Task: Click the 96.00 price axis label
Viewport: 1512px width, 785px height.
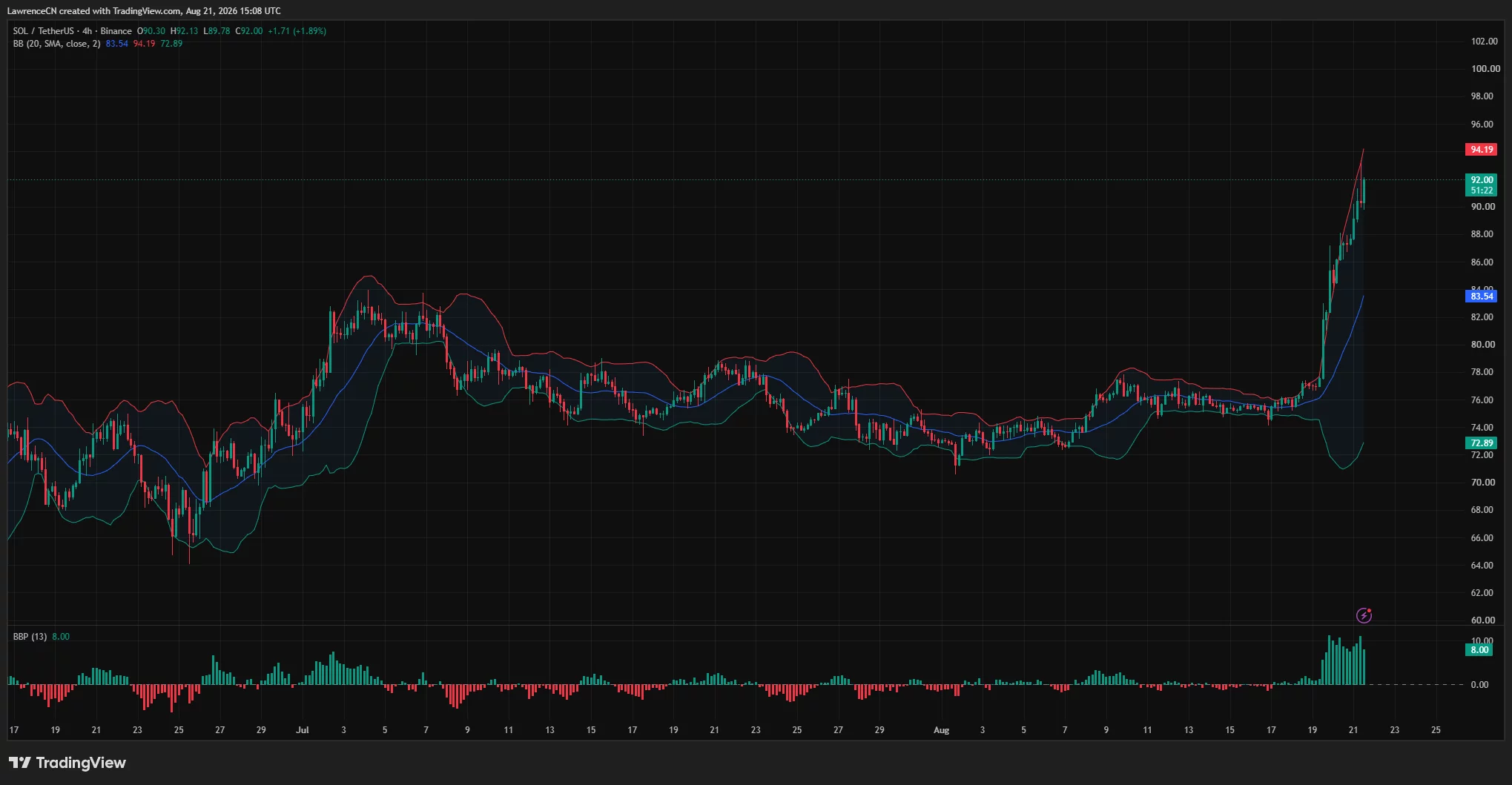Action: tap(1482, 125)
